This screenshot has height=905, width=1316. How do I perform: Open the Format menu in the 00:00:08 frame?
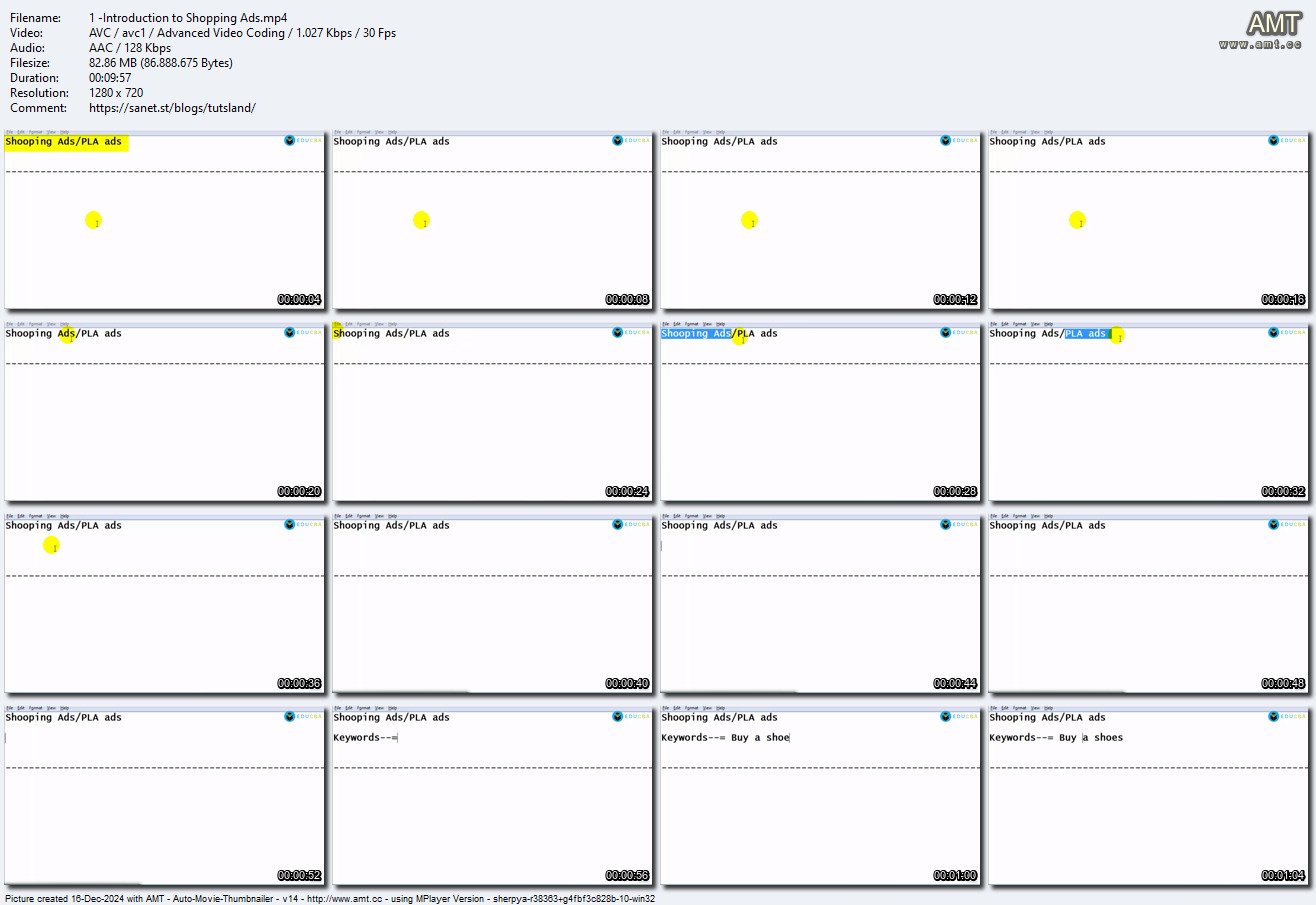pyautogui.click(x=363, y=132)
